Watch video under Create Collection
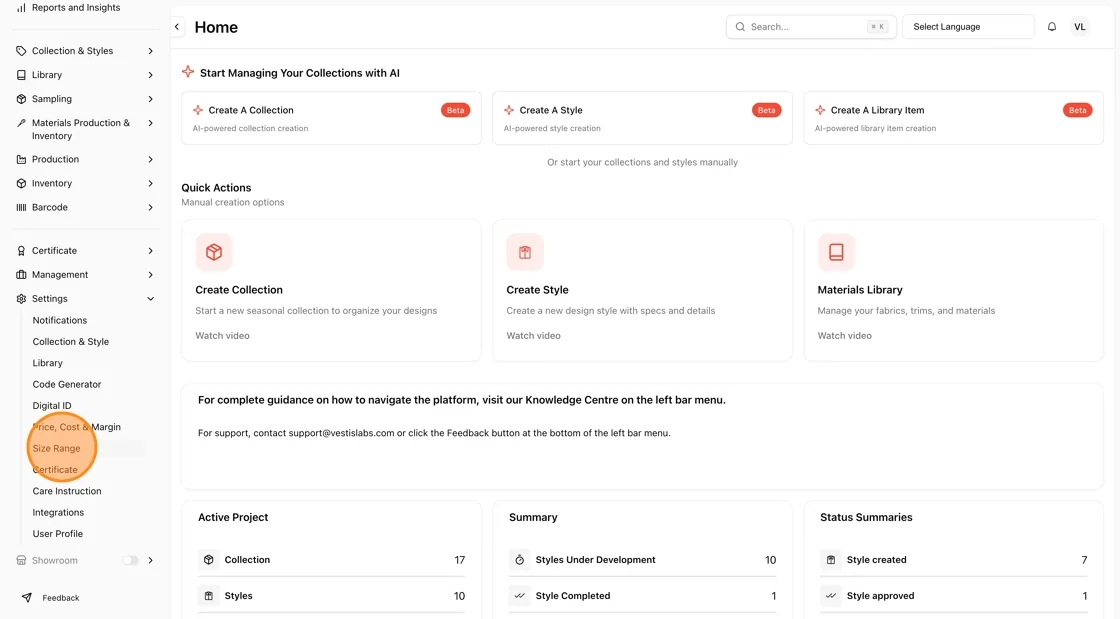 pos(222,336)
